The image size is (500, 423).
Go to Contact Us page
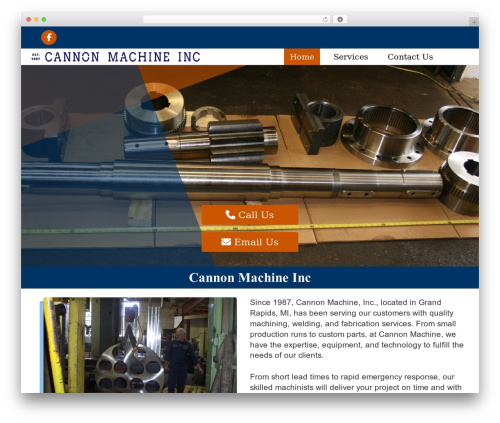[x=410, y=57]
